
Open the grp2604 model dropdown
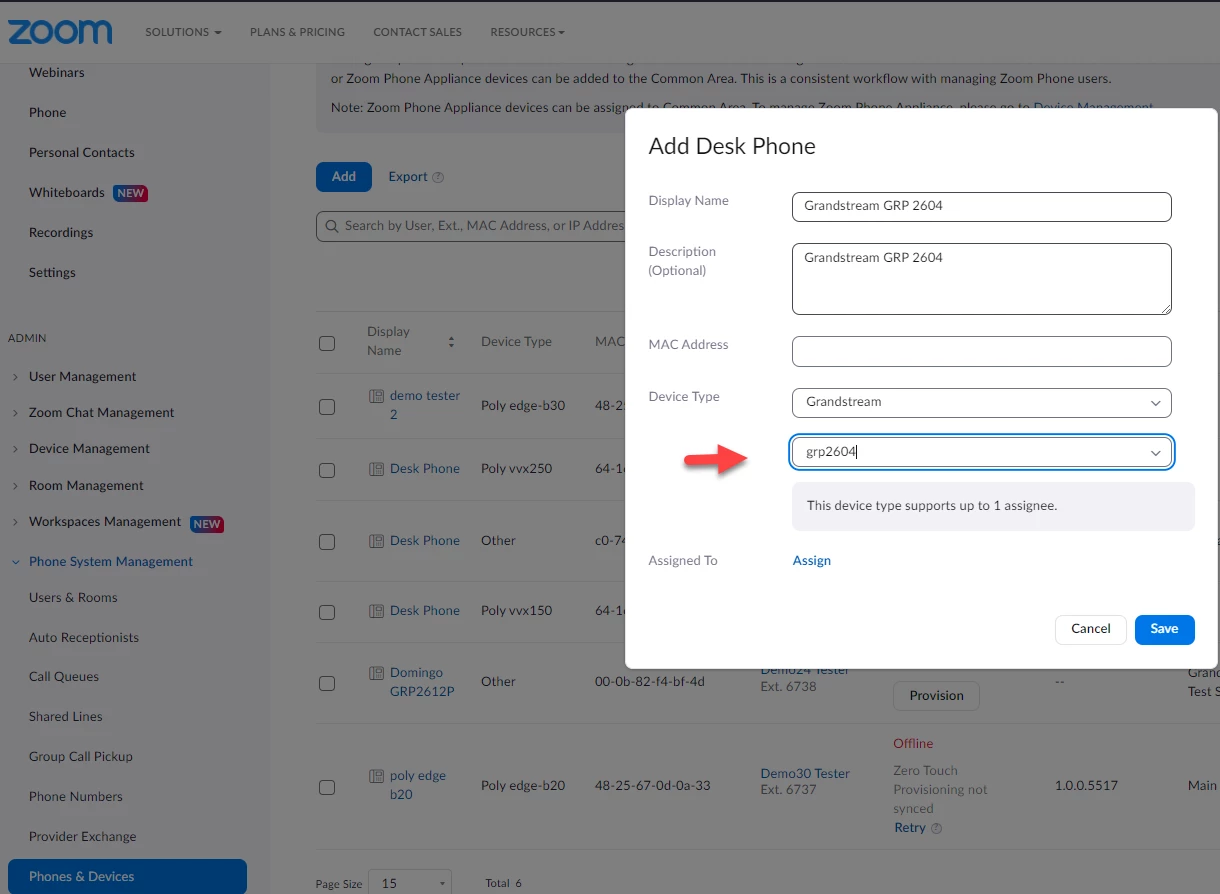(x=981, y=452)
